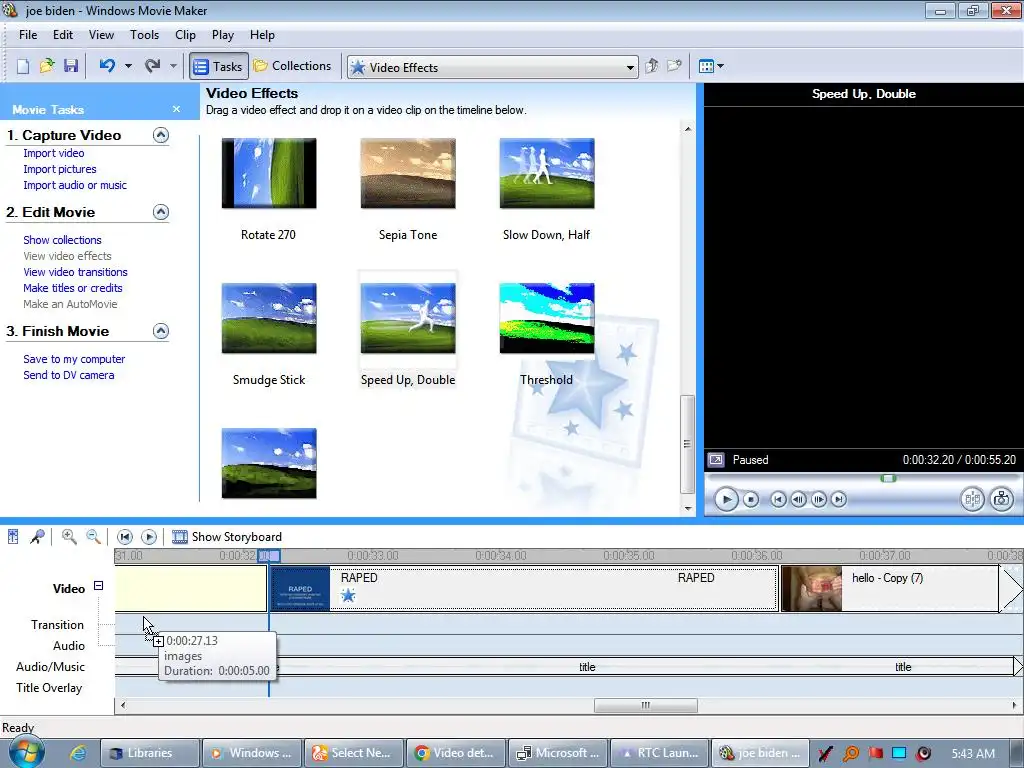
Task: Open the redo history dropdown arrow
Action: tap(173, 66)
